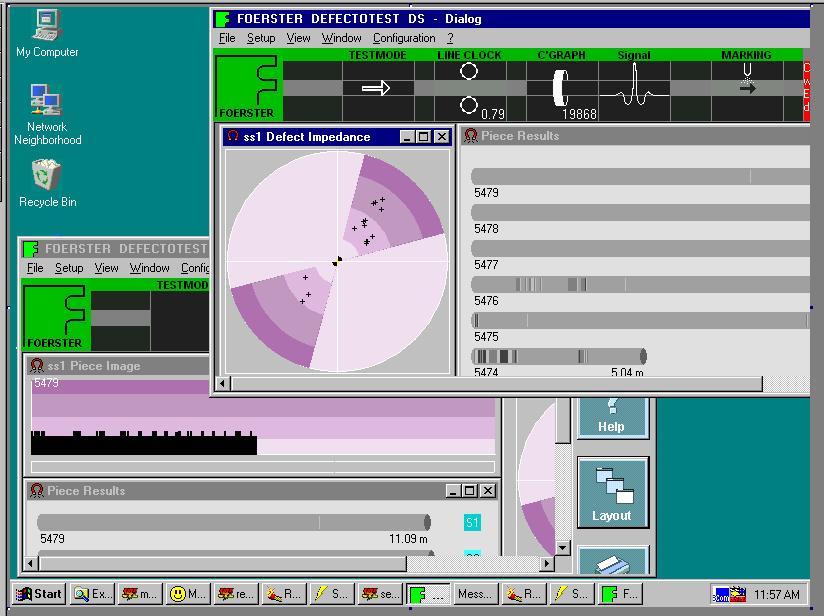The width and height of the screenshot is (824, 616).
Task: Switch to the smiley 'M...' taskbar button
Action: 188,594
